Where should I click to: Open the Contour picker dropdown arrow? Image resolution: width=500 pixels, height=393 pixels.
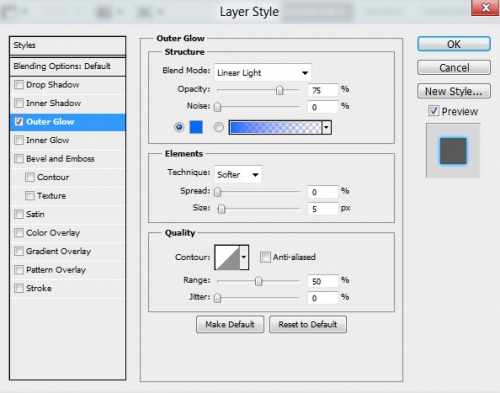[244, 257]
